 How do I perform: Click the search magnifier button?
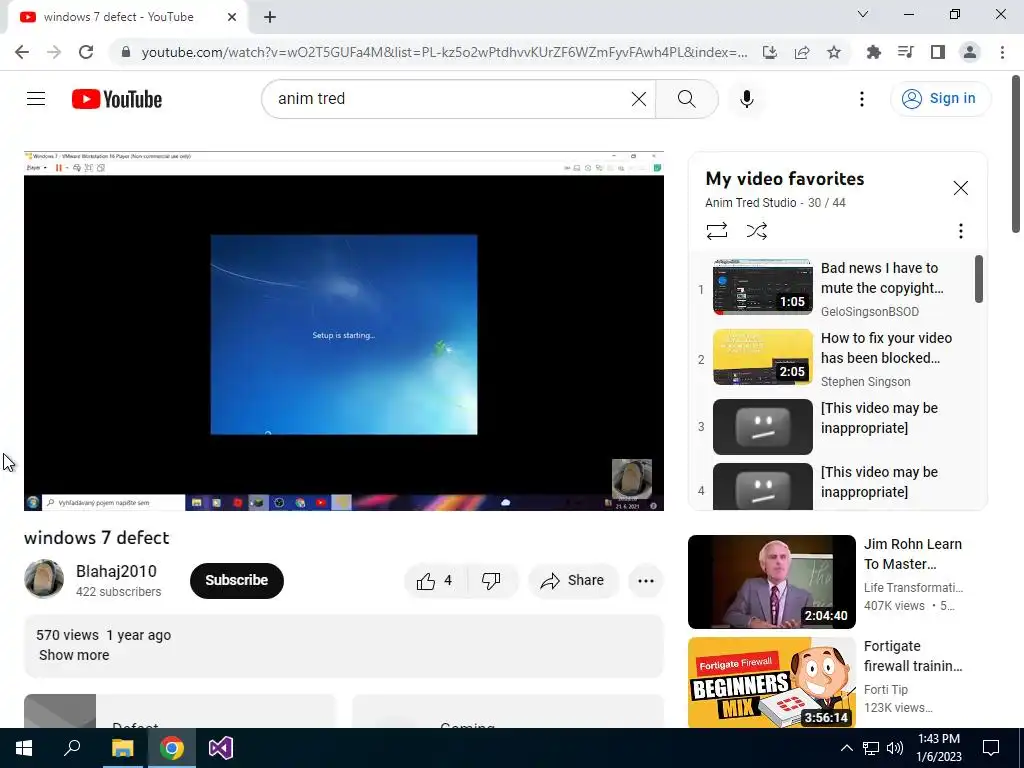[x=686, y=99]
